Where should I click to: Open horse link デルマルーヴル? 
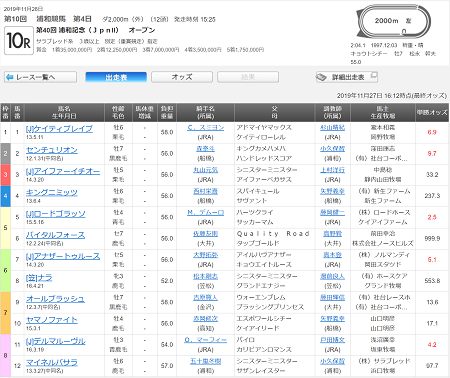pyautogui.click(x=56, y=341)
